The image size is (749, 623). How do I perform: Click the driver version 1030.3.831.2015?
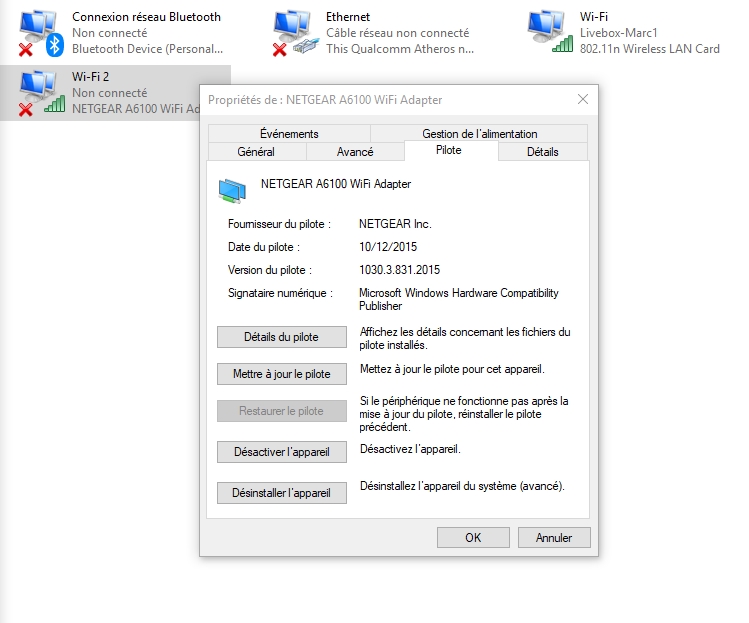tap(399, 270)
